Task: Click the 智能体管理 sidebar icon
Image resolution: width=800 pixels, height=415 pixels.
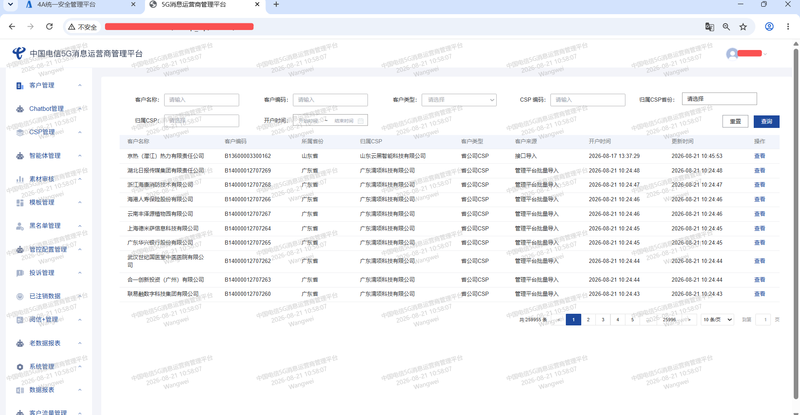Action: pos(19,156)
